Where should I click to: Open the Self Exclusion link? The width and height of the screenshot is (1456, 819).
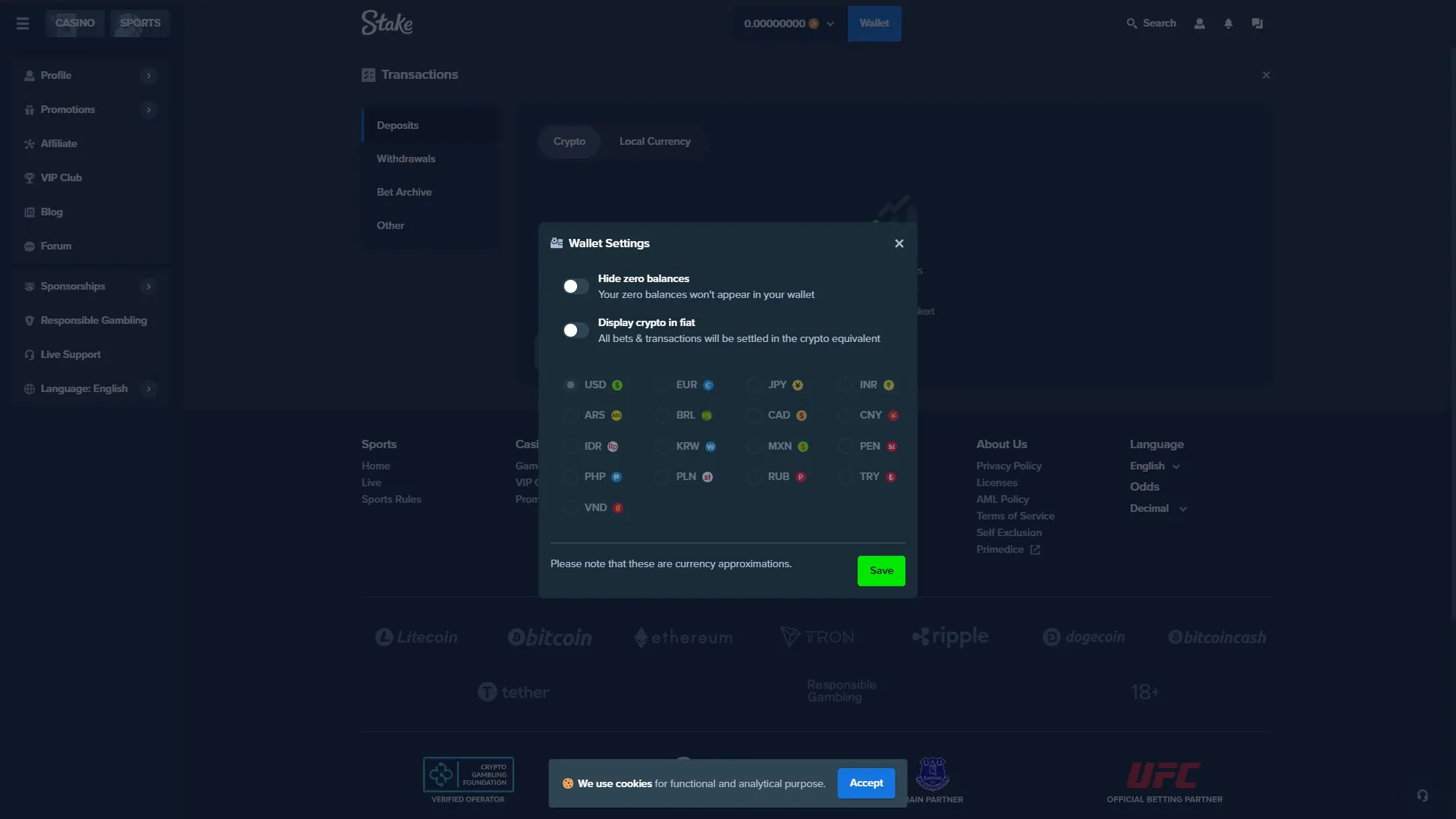[1009, 533]
